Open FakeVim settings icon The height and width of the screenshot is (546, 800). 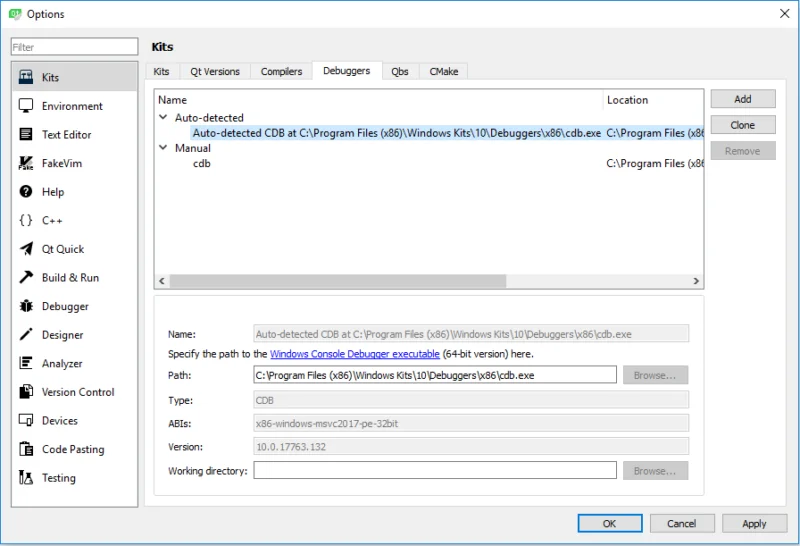(x=26, y=163)
